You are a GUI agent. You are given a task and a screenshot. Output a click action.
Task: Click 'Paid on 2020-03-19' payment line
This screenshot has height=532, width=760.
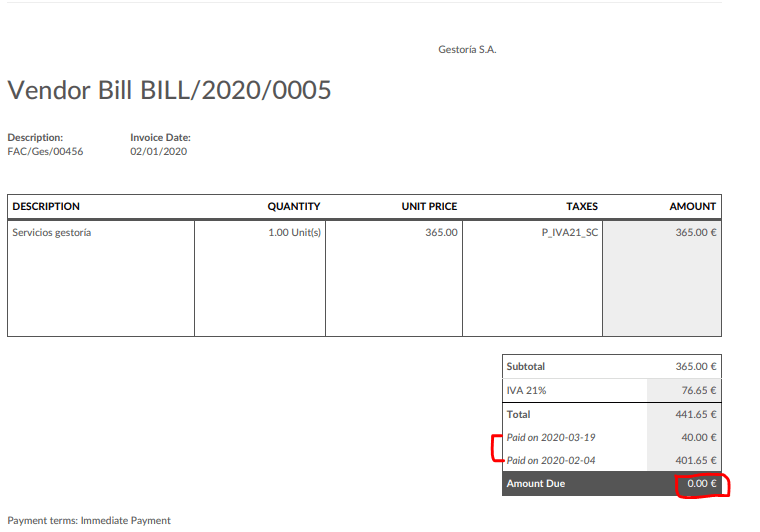(551, 438)
